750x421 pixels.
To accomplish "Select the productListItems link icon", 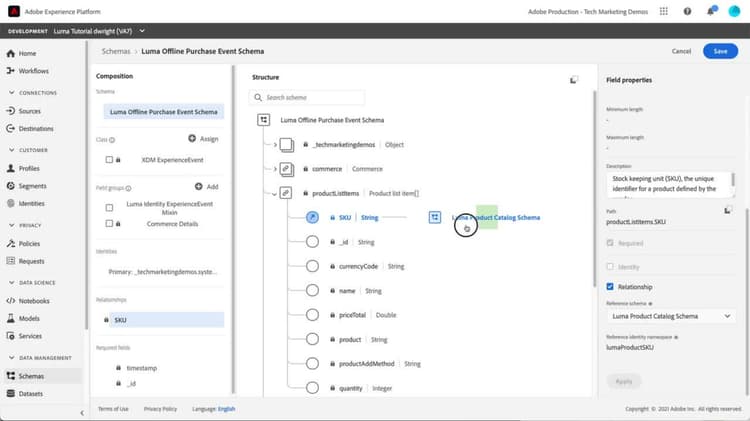I will [286, 193].
